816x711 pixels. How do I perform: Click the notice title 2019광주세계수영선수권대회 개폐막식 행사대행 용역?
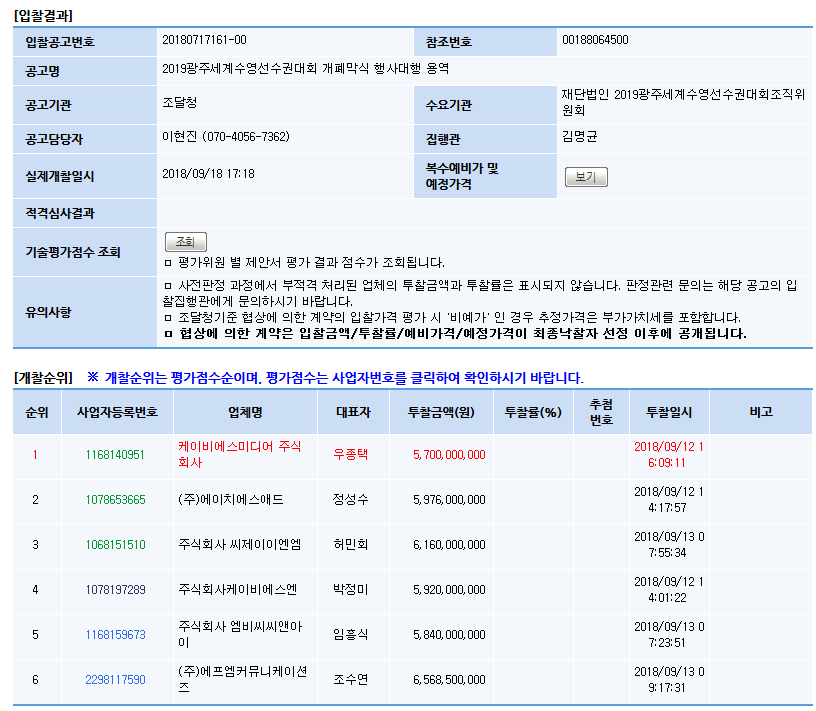pyautogui.click(x=305, y=69)
